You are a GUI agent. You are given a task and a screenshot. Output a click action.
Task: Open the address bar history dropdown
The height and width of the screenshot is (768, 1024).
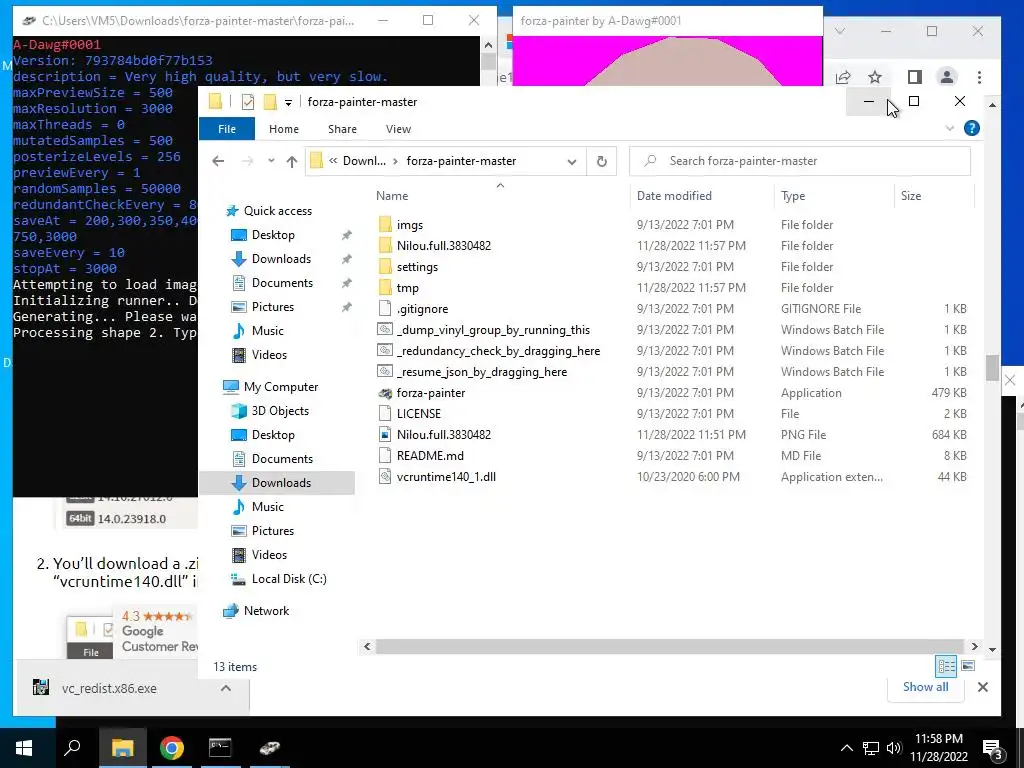point(571,161)
